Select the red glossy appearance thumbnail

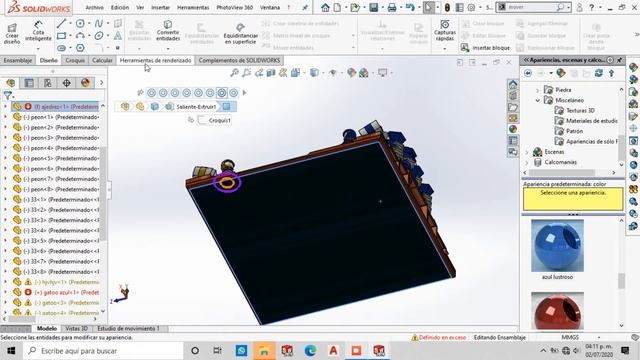click(x=557, y=310)
